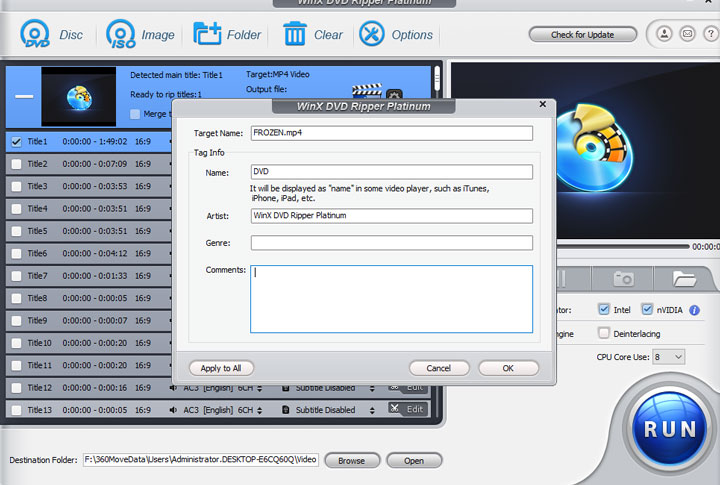Check the Title3 checkbox

click(x=16, y=186)
